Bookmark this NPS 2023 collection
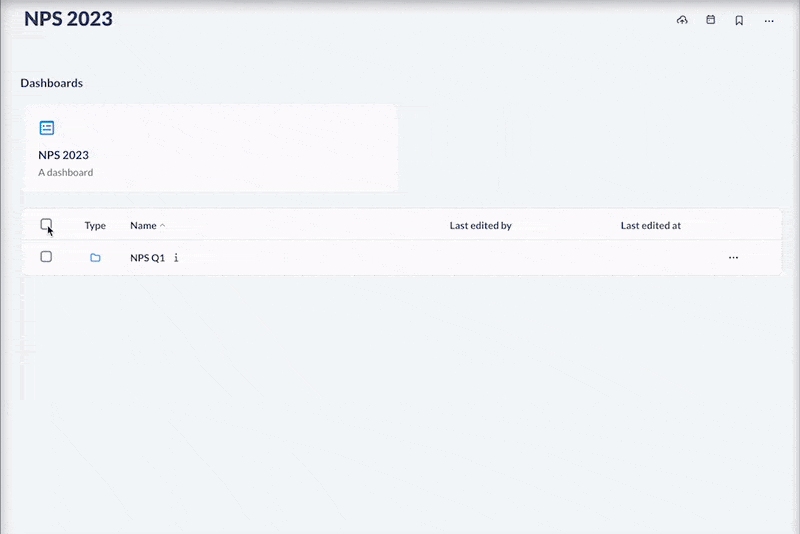 tap(739, 20)
